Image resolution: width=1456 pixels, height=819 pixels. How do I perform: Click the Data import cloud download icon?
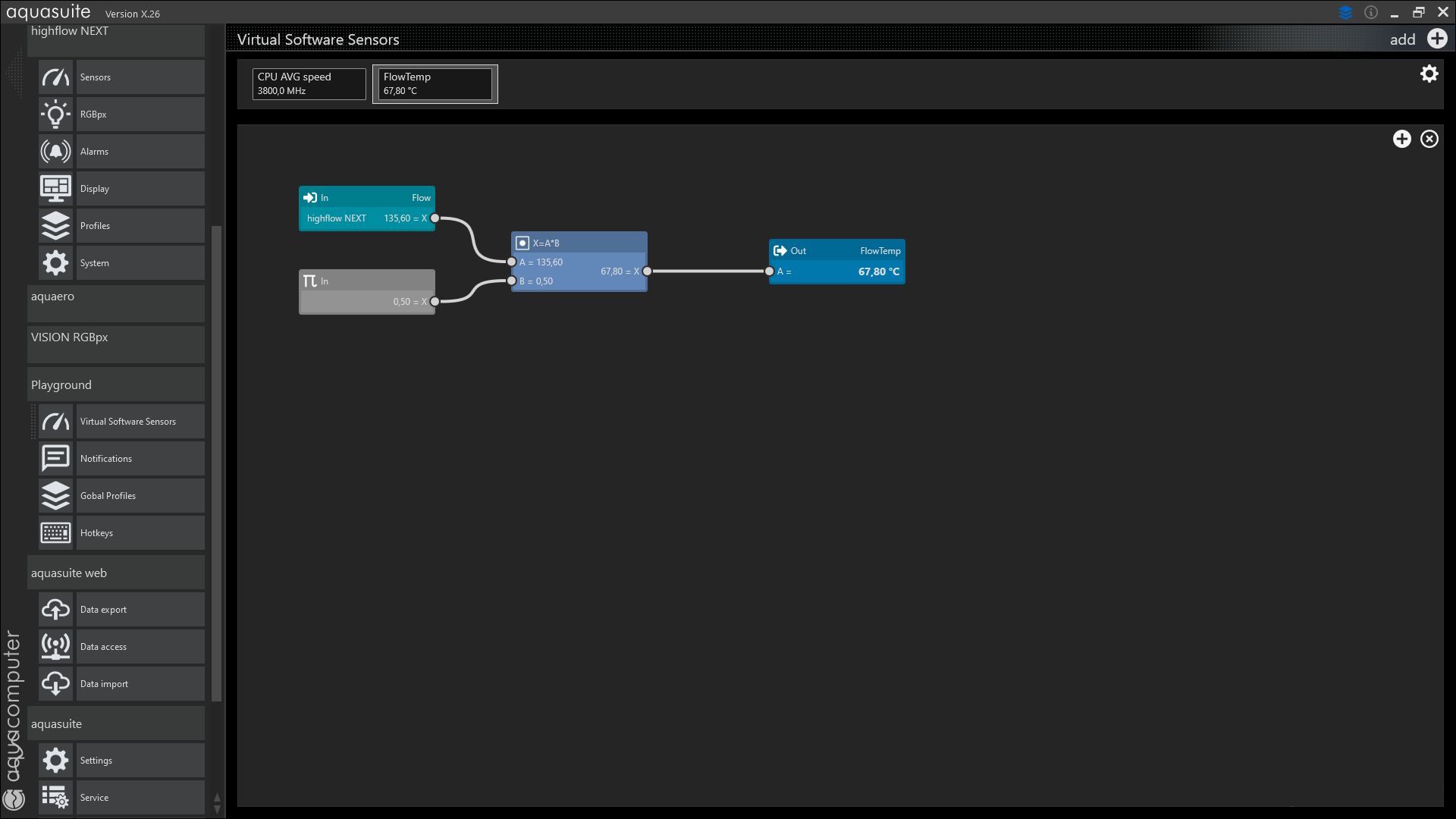tap(55, 684)
